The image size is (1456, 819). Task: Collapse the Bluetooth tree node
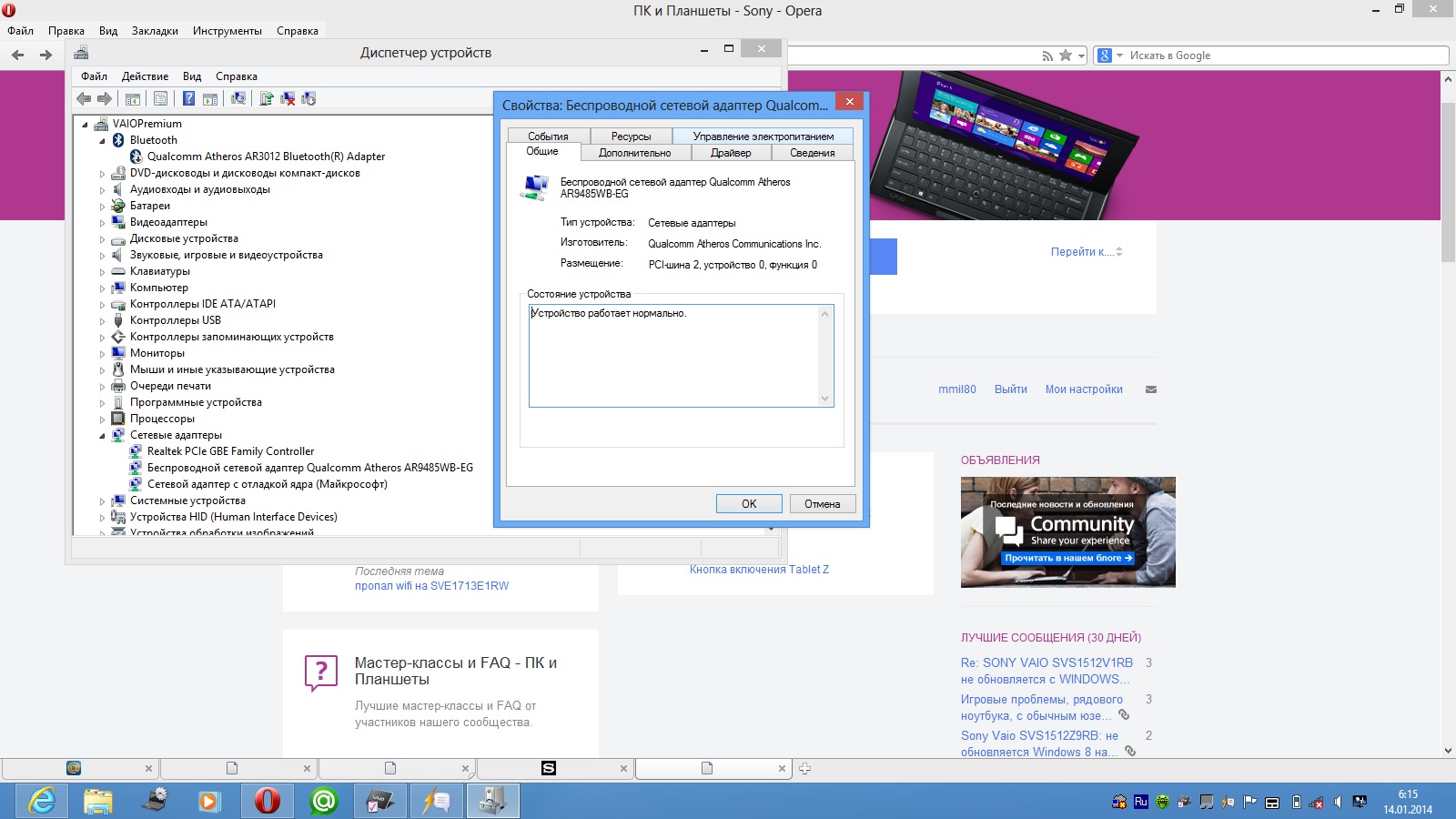click(102, 141)
